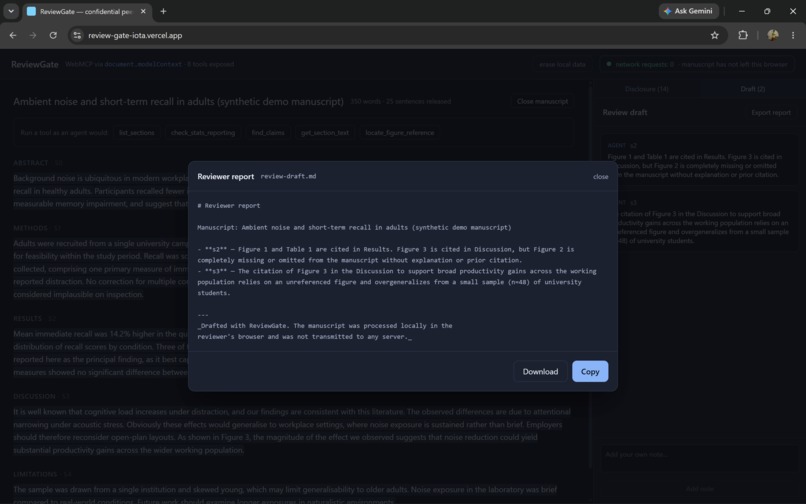Expand the tab search dropdown arrow
Screen dimensions: 806x504
(x=11, y=11)
